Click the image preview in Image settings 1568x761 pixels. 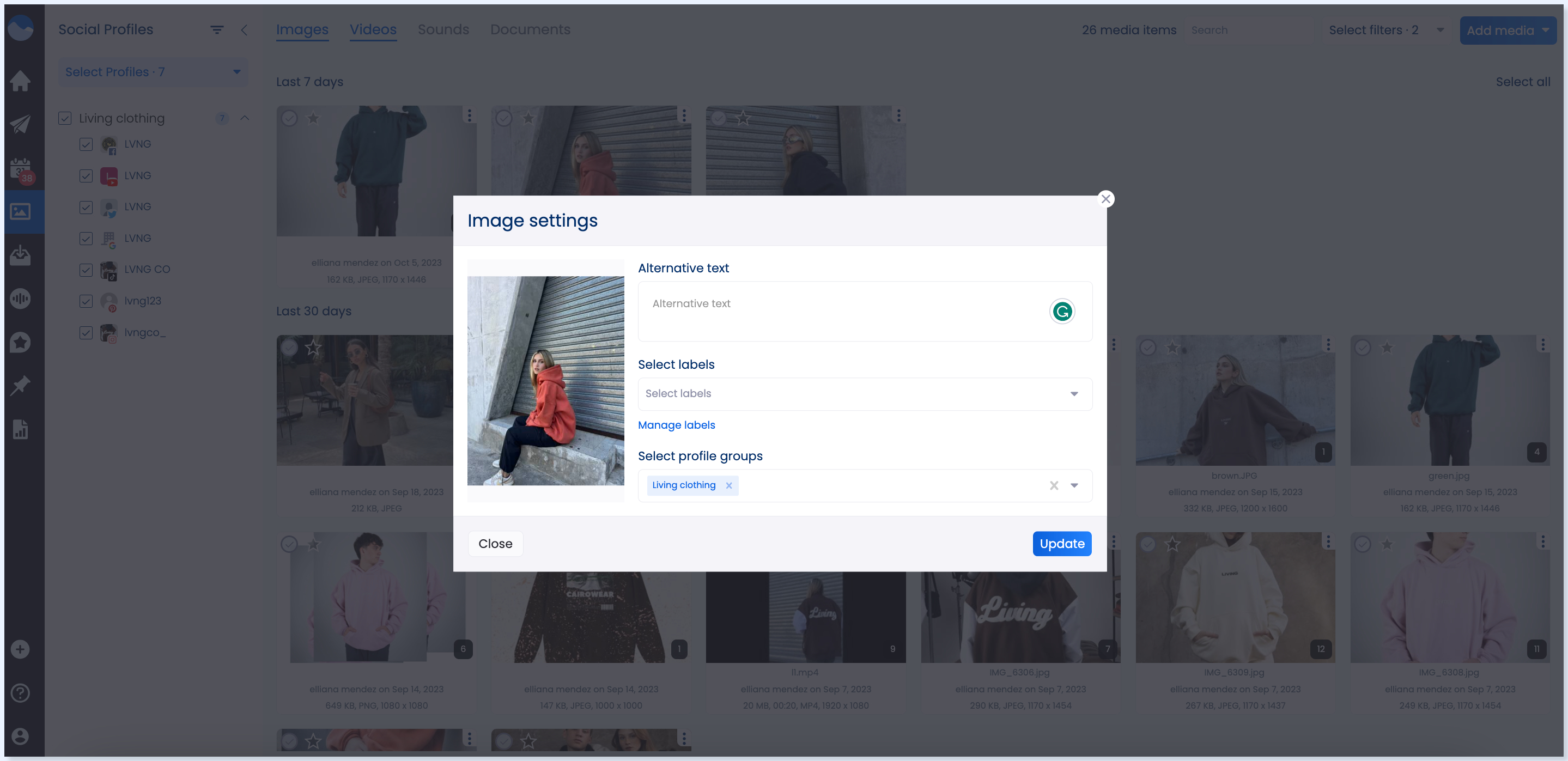[x=545, y=380]
